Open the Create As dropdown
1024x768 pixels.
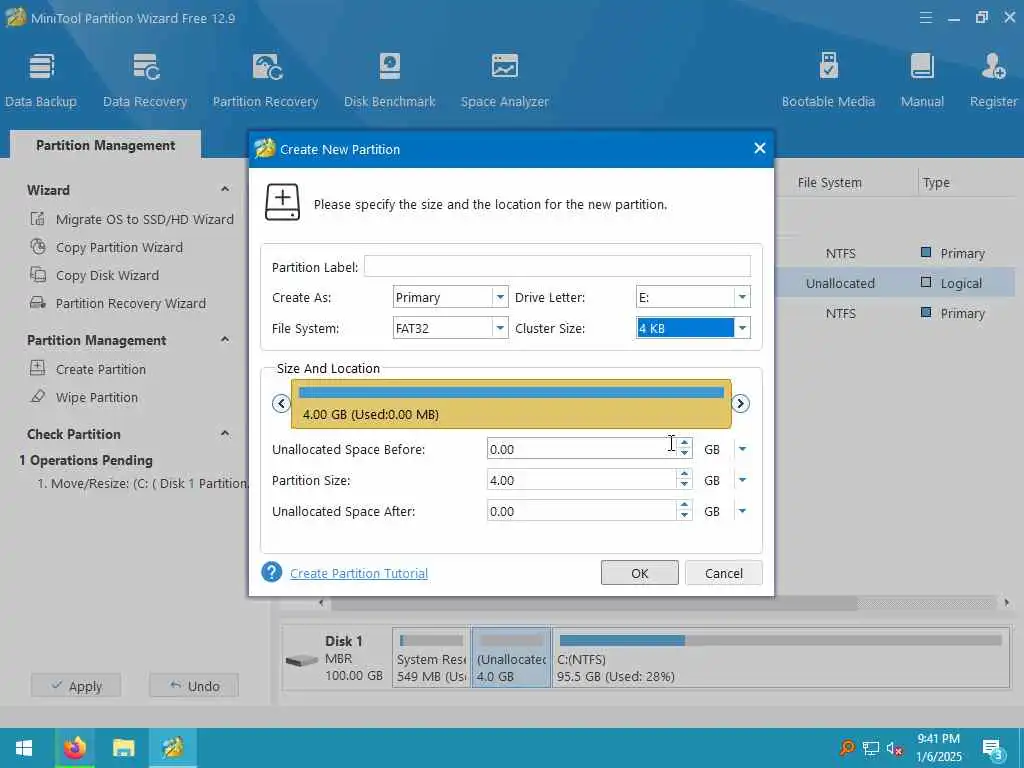pyautogui.click(x=500, y=297)
